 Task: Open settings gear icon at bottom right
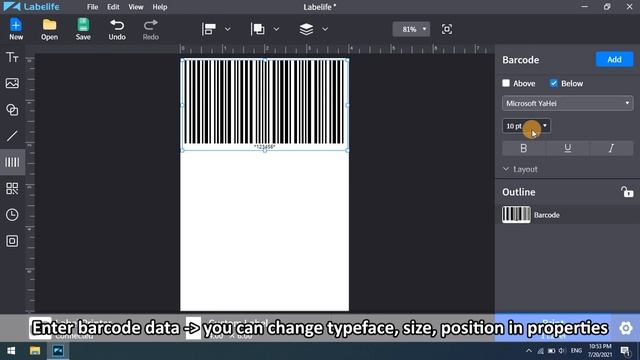coord(626,328)
